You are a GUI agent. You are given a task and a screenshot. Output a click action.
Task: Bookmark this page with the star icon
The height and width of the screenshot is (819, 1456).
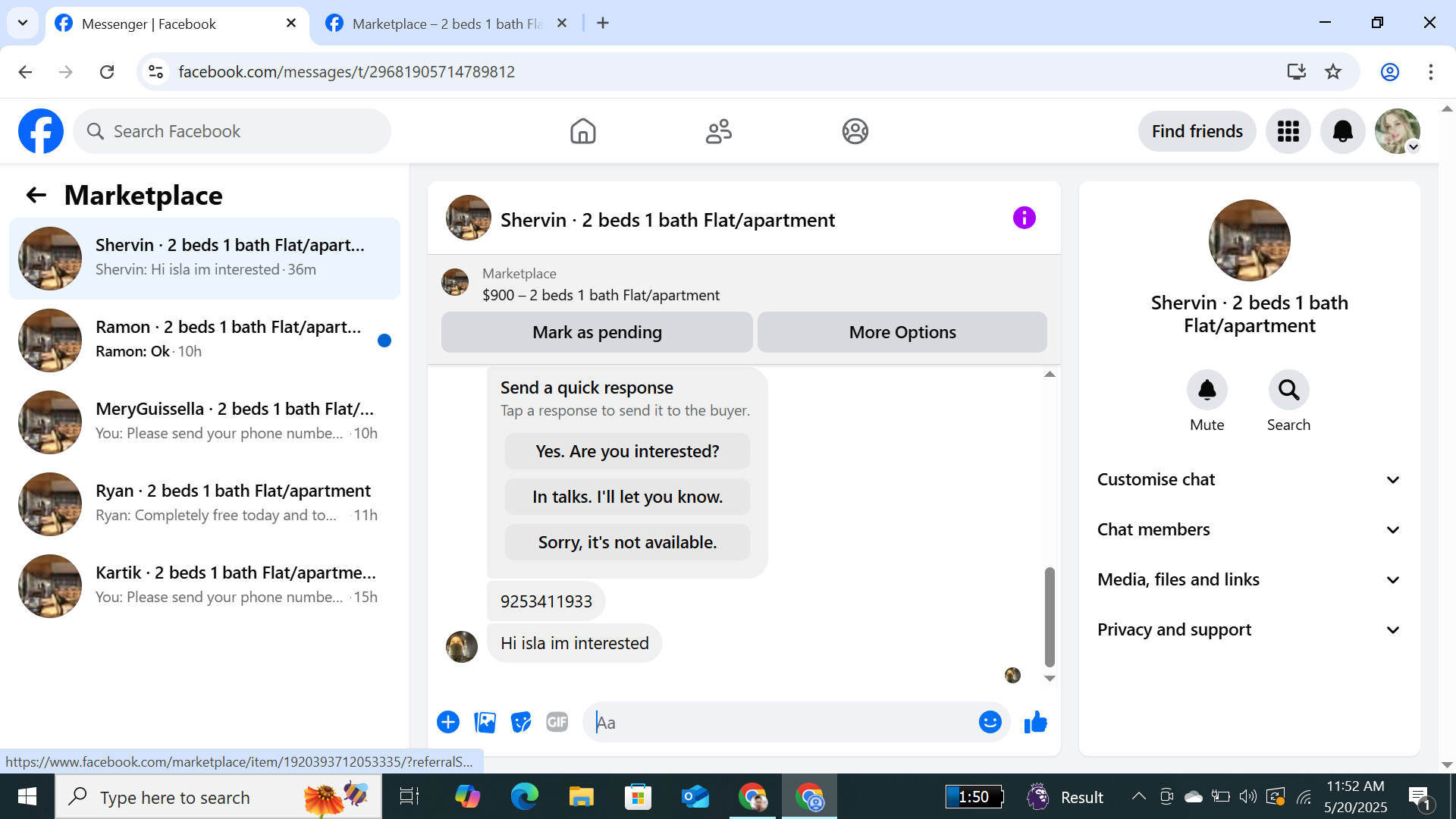pos(1333,72)
